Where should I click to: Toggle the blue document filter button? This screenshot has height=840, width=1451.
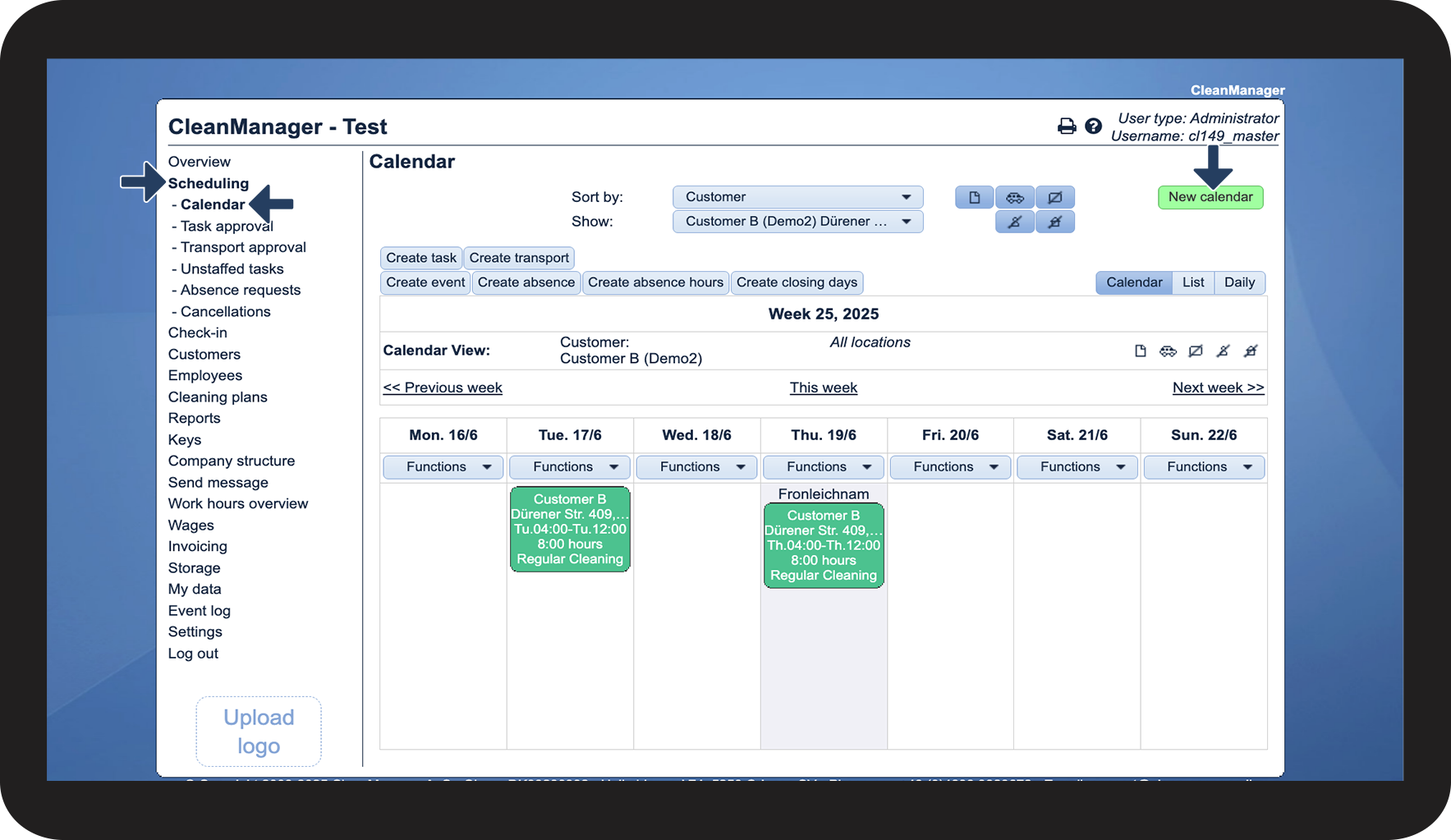(974, 197)
